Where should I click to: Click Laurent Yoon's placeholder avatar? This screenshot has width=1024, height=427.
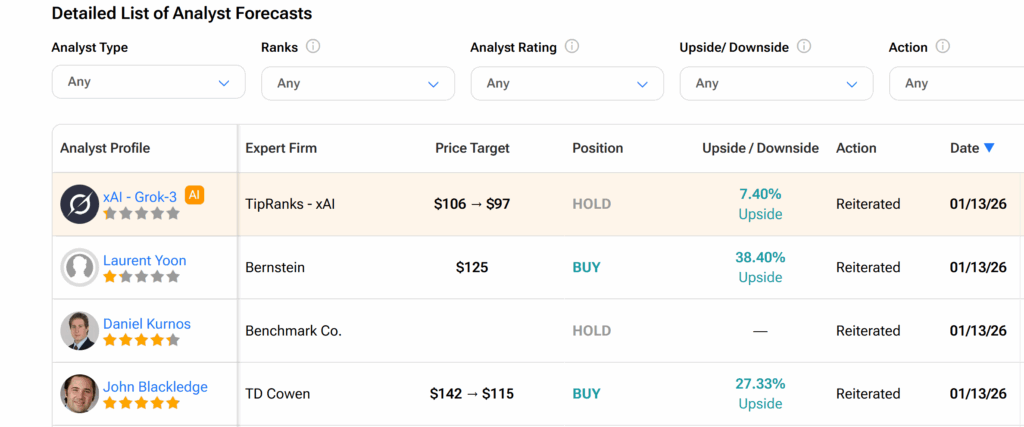point(79,267)
